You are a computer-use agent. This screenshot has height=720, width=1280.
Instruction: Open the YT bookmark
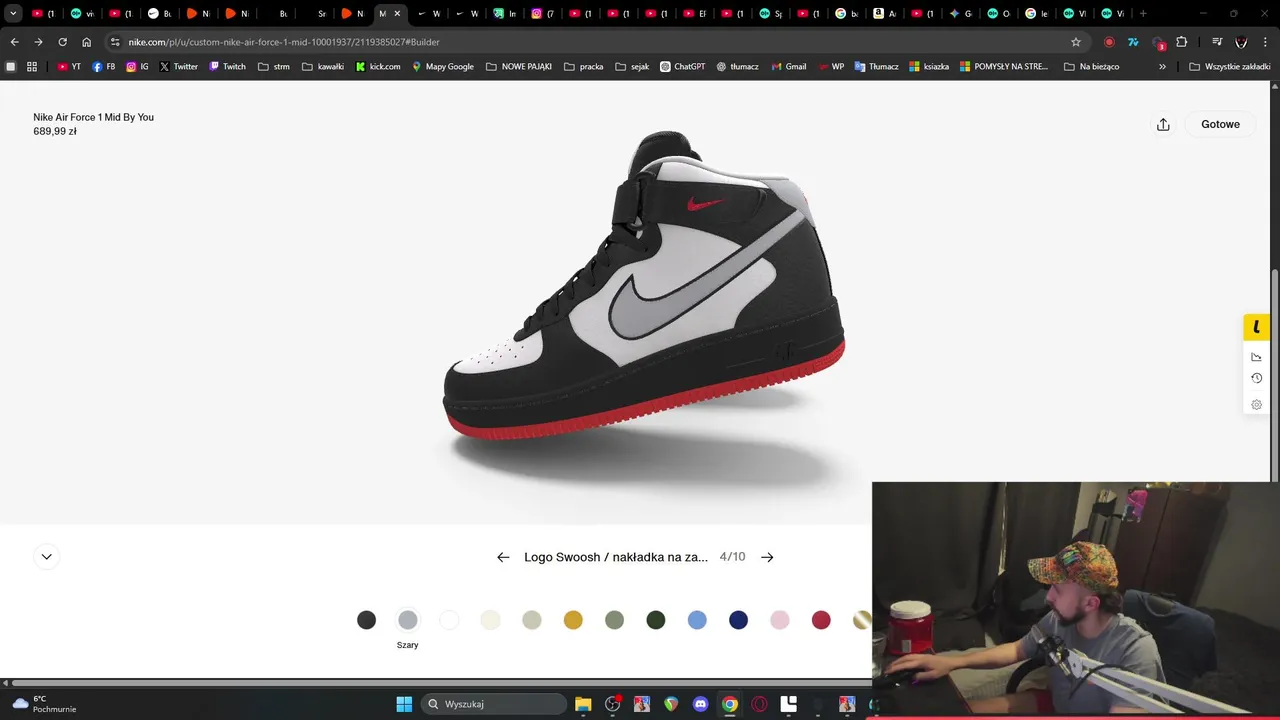(x=69, y=66)
